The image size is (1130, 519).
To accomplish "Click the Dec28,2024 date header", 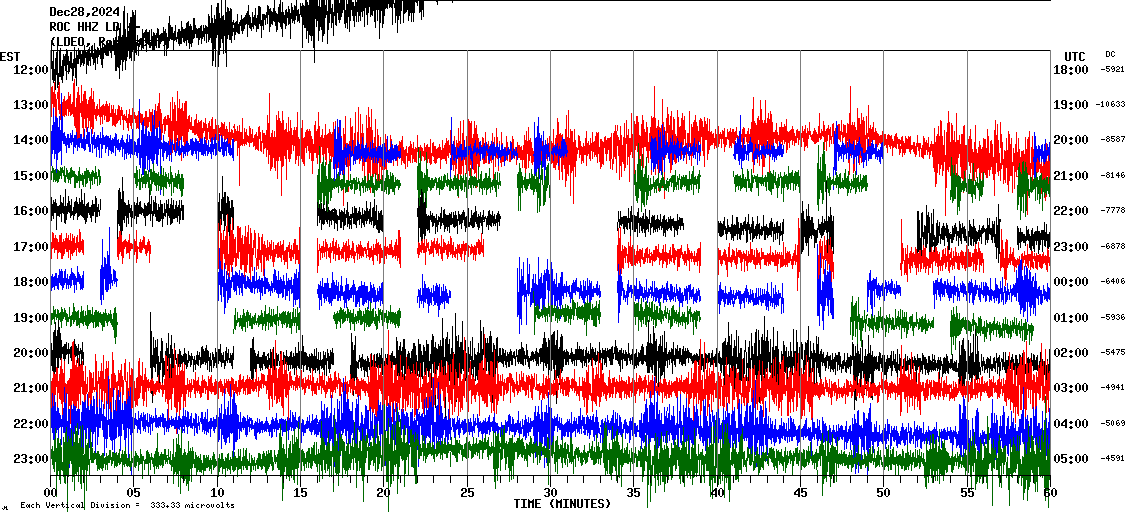I will (x=84, y=12).
